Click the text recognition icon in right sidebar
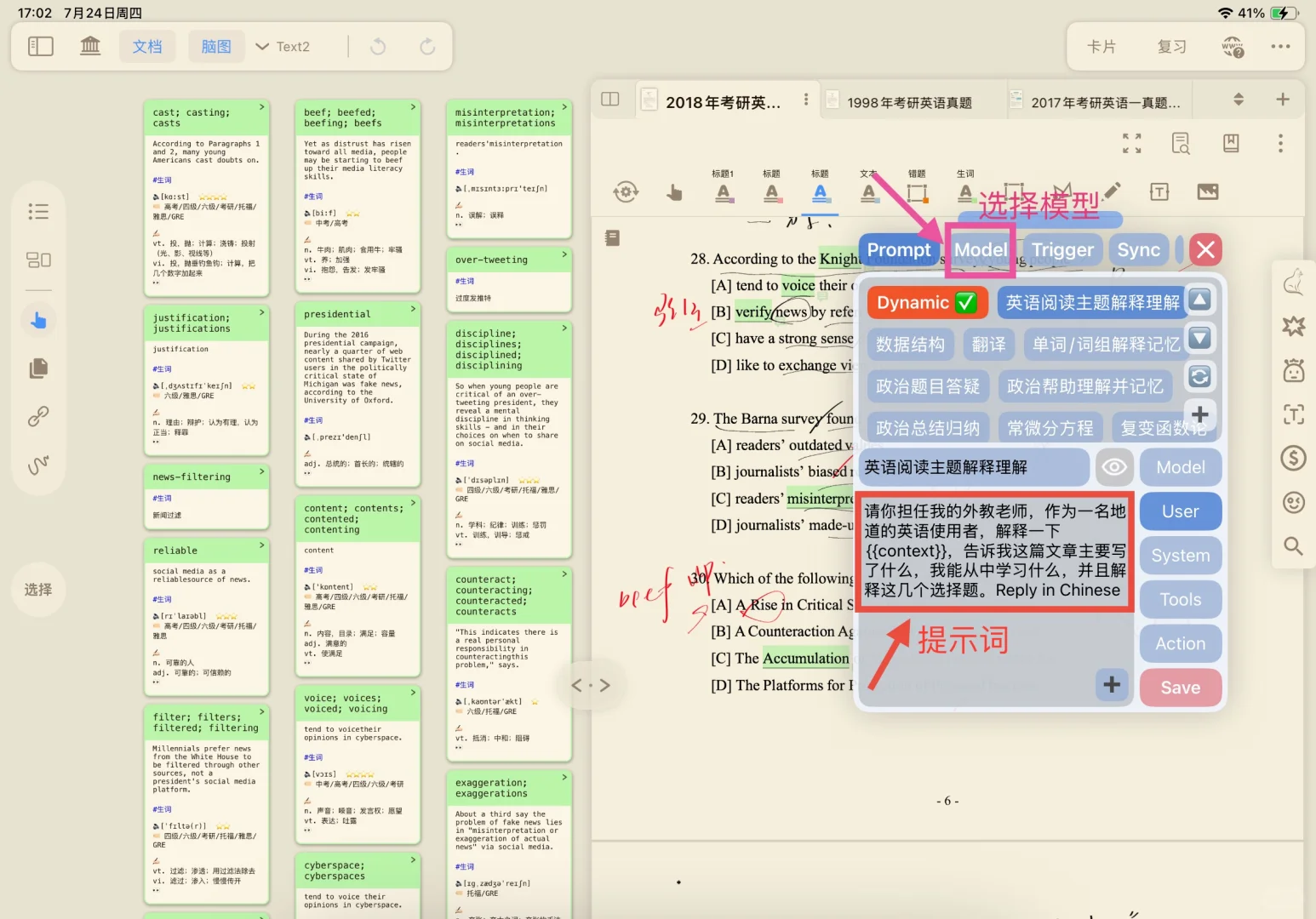Image resolution: width=1316 pixels, height=919 pixels. coord(1293,414)
